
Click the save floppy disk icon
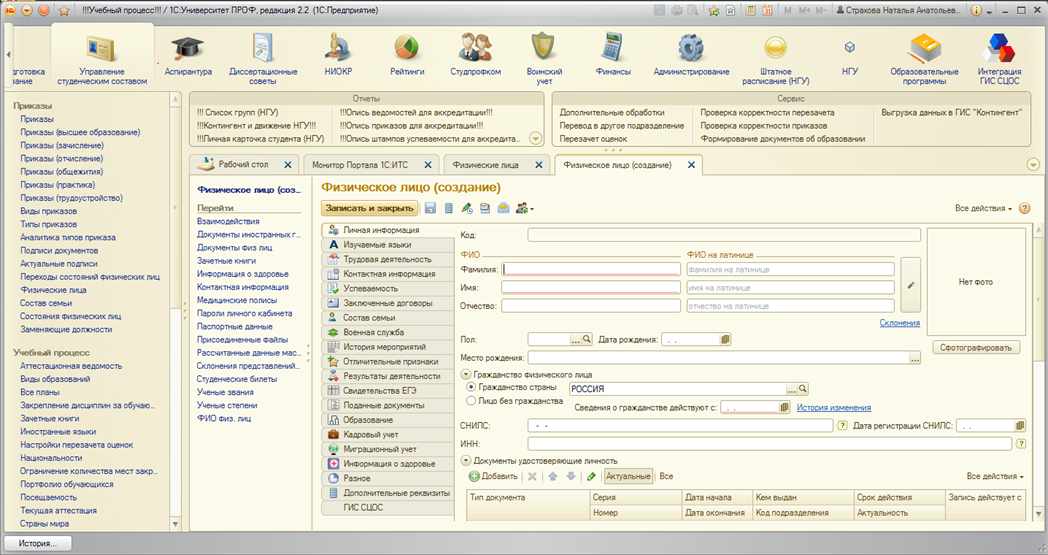coord(430,208)
